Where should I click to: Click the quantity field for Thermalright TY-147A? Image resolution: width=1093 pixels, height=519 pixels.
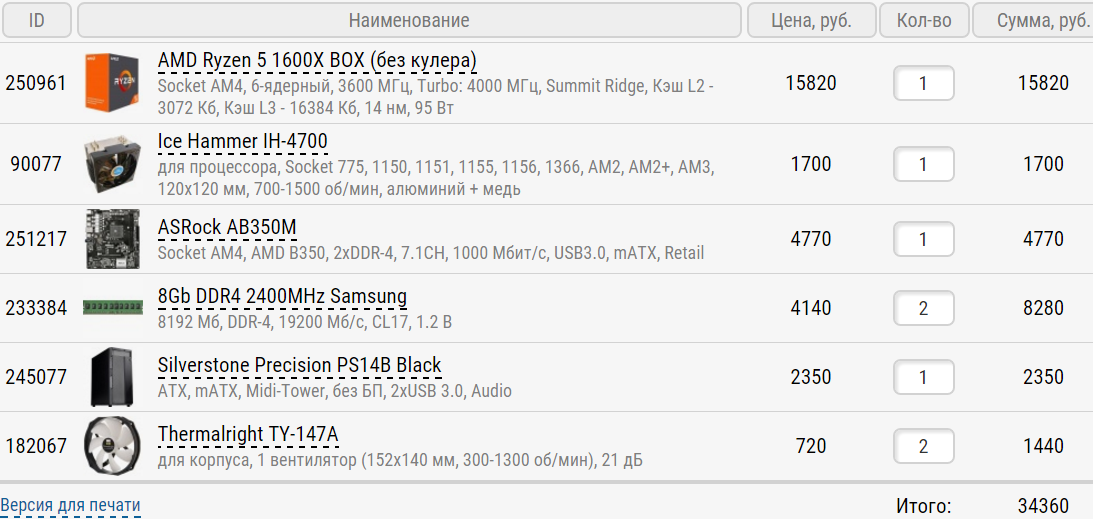click(923, 446)
